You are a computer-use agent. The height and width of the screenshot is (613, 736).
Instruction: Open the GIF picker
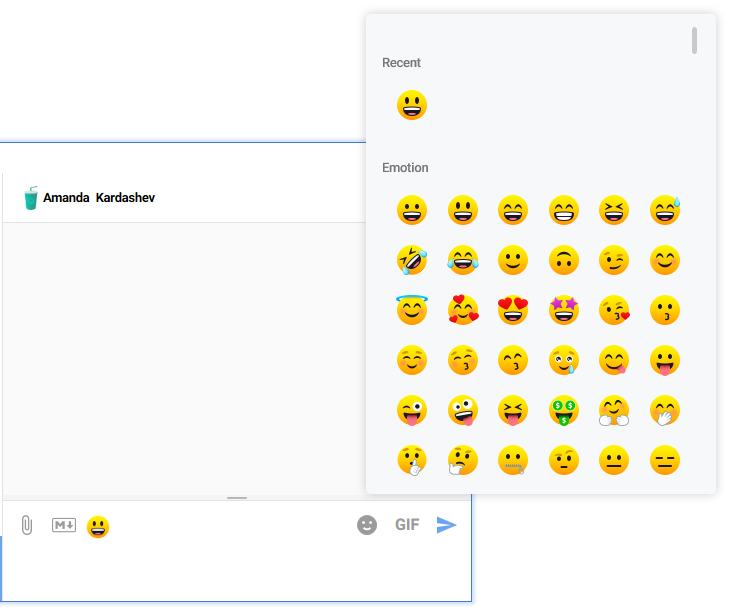click(x=407, y=525)
